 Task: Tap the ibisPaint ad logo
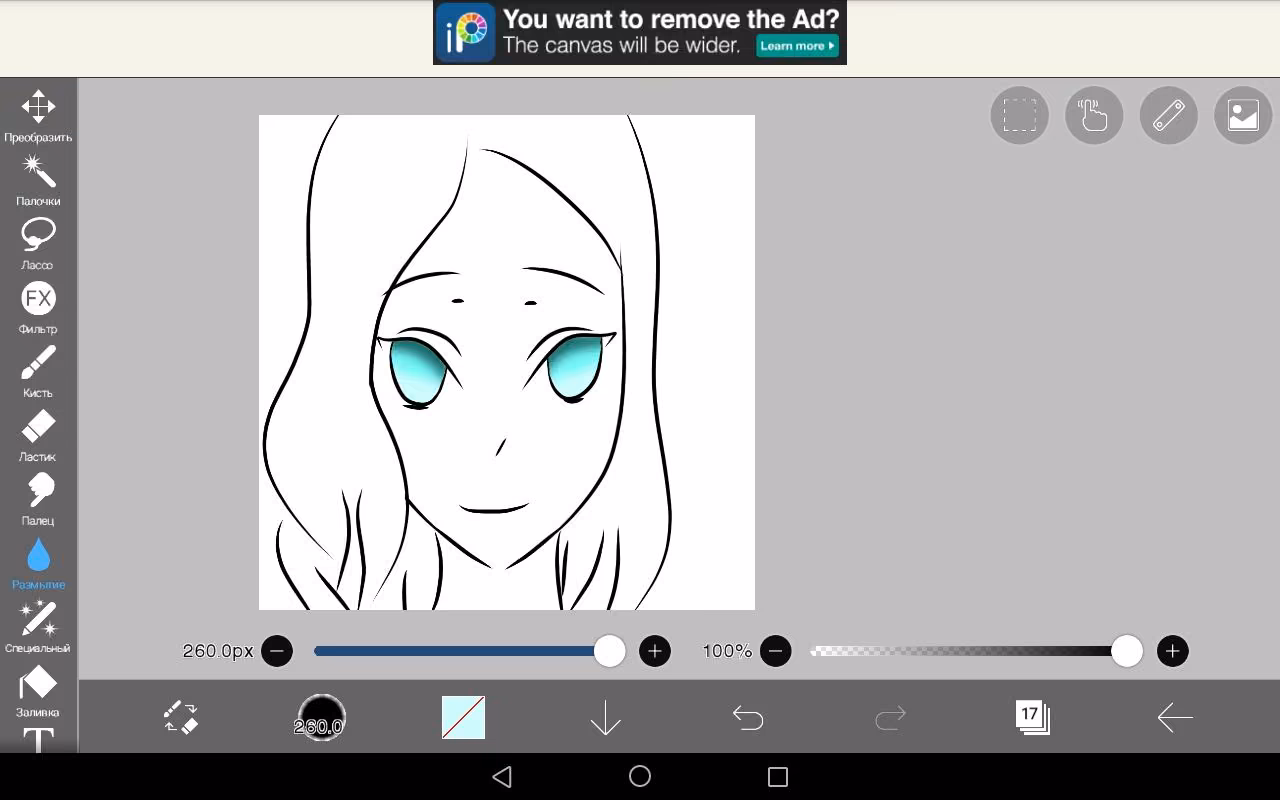tap(466, 32)
